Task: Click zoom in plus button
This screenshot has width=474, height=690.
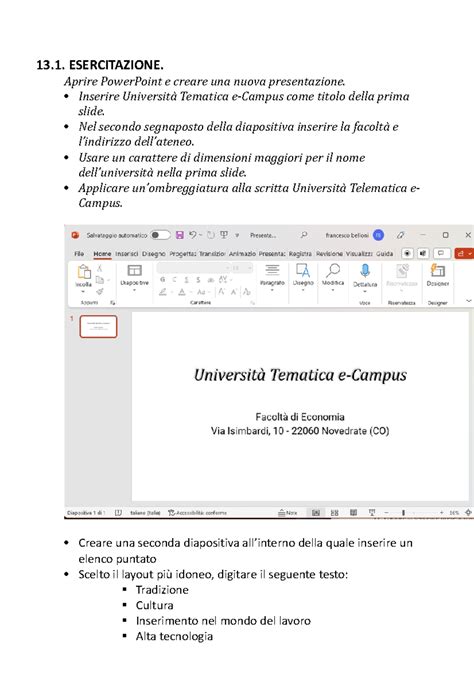Action: click(x=441, y=513)
